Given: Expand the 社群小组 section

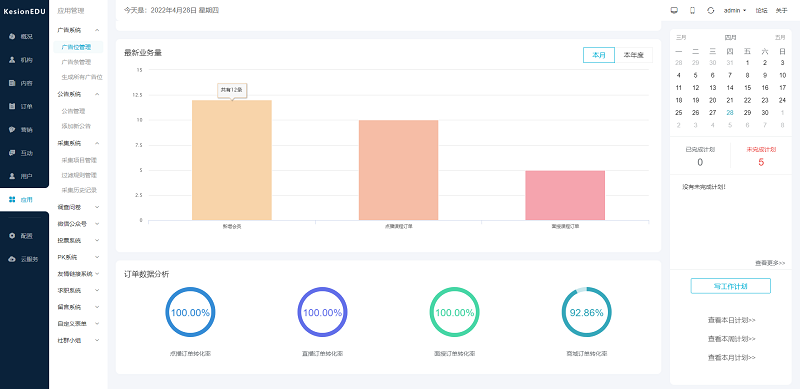Looking at the screenshot, I should (78, 340).
